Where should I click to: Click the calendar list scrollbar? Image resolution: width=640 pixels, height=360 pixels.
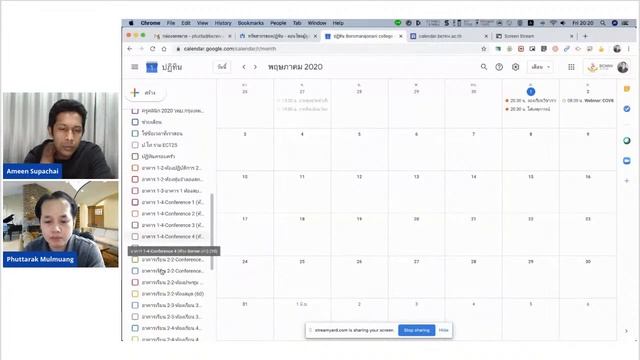click(211, 231)
